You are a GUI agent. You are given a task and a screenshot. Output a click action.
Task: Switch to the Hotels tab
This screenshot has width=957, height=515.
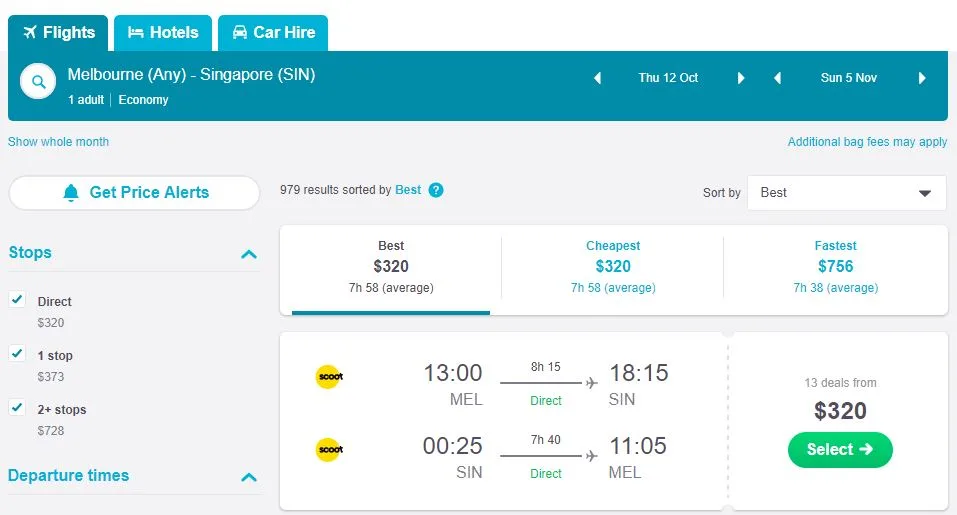[x=163, y=33]
